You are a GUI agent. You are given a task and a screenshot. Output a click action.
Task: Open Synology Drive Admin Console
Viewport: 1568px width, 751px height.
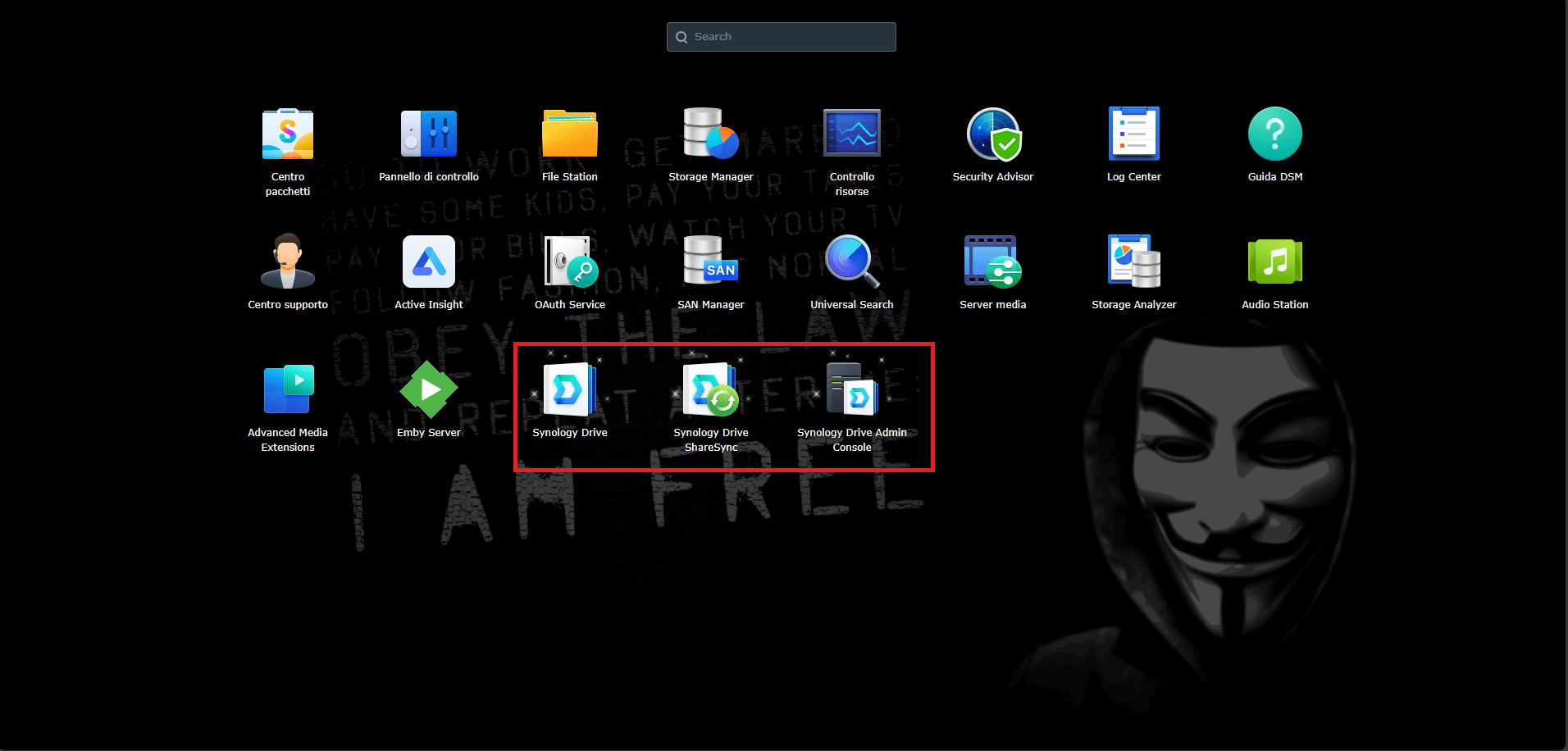[x=852, y=389]
